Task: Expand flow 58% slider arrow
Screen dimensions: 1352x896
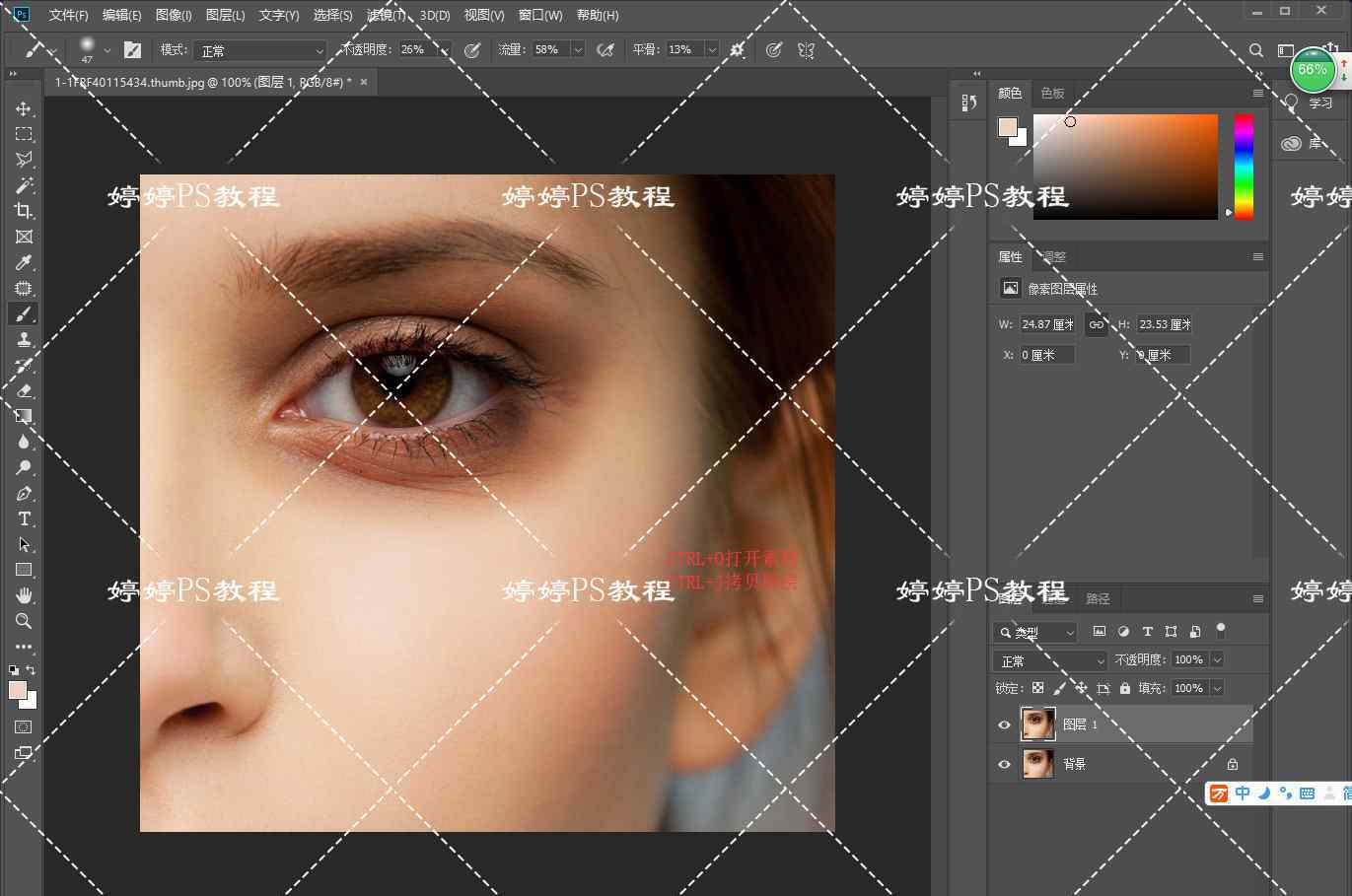Action: coord(578,49)
